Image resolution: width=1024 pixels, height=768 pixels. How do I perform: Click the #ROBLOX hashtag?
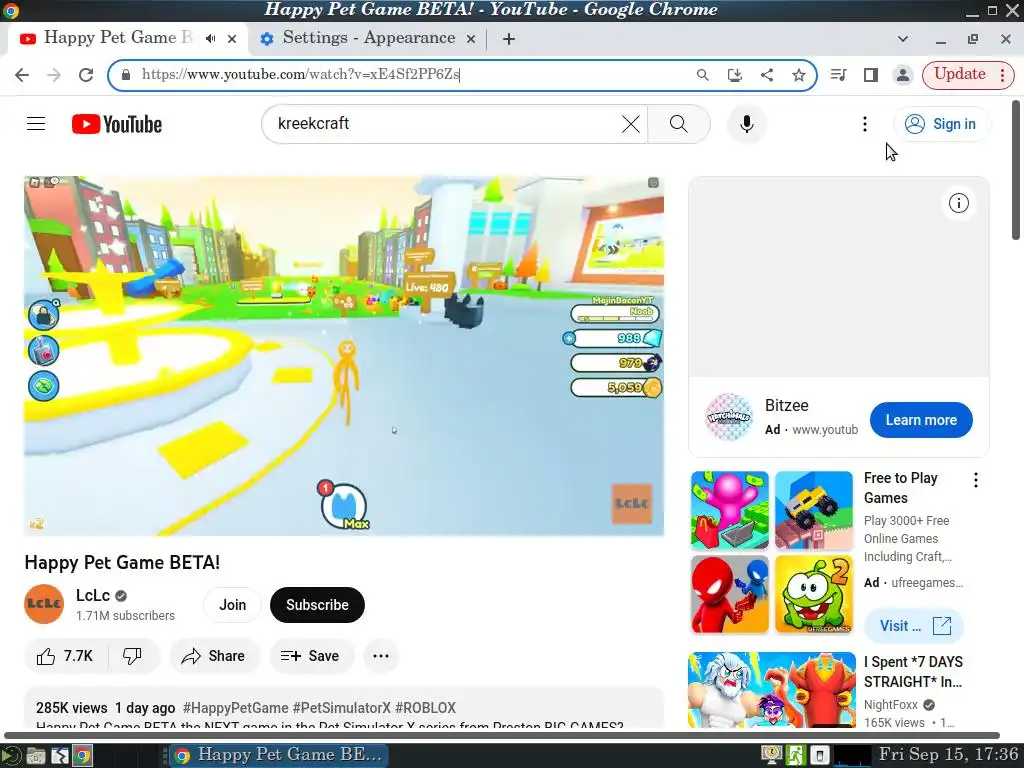click(x=425, y=708)
